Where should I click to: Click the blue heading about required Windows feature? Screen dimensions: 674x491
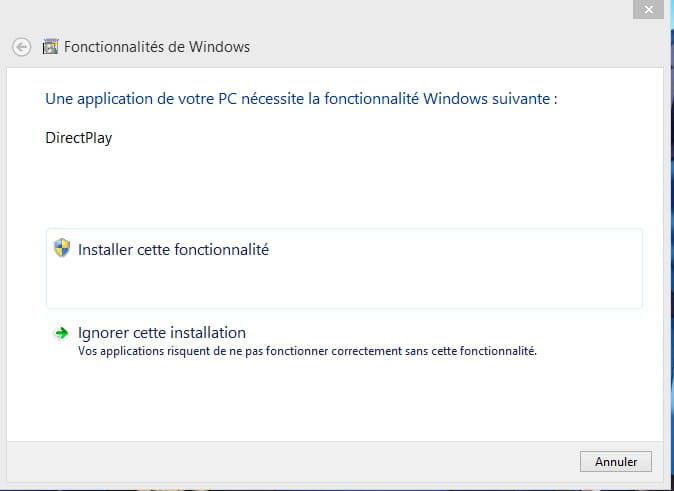[x=301, y=99]
